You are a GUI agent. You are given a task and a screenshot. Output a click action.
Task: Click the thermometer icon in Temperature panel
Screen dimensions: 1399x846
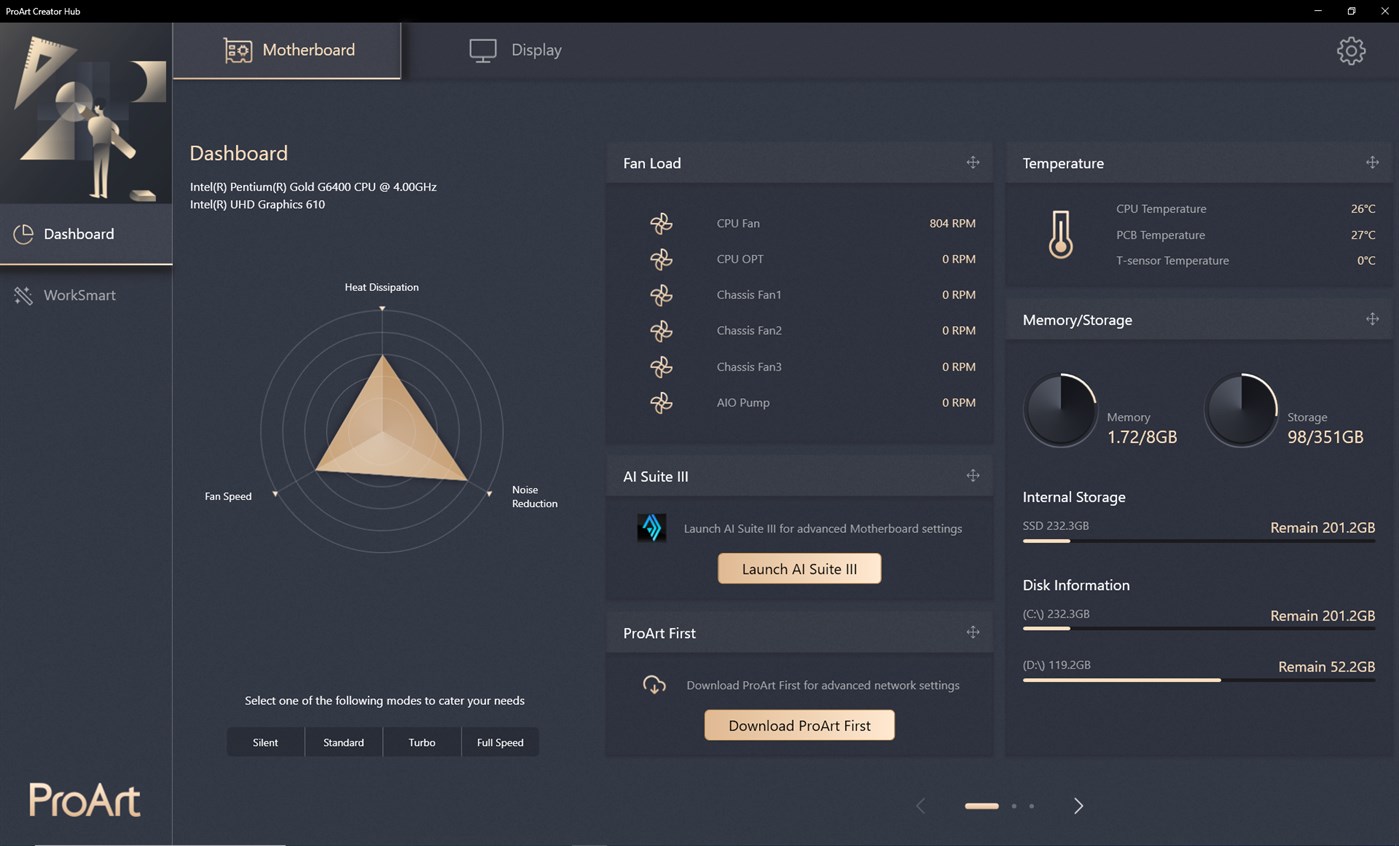click(x=1060, y=235)
